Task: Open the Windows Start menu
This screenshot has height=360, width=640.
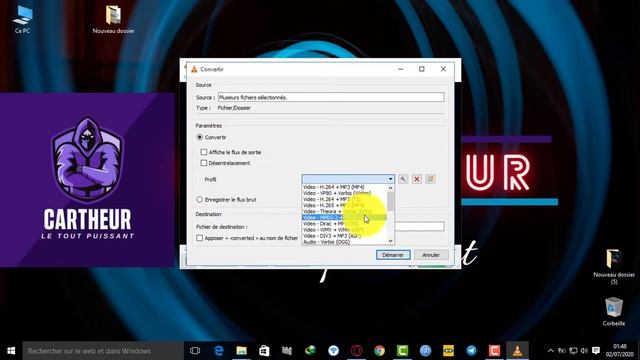Action: (11, 351)
